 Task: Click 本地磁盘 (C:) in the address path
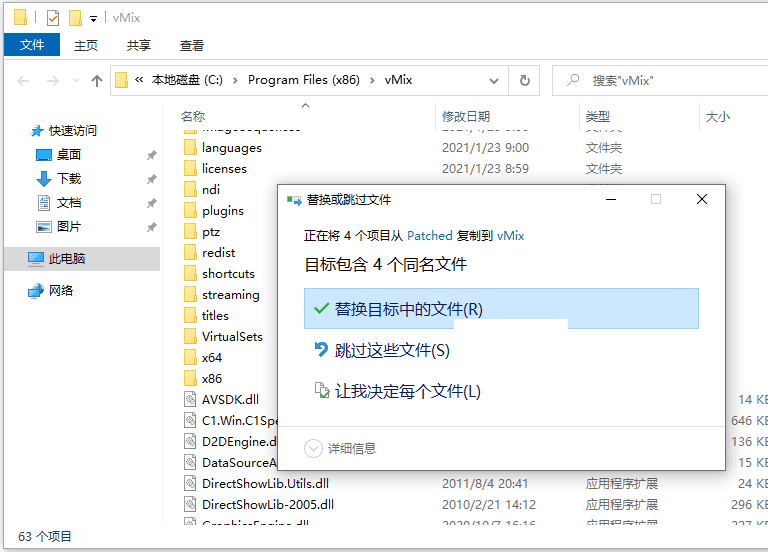(x=187, y=80)
